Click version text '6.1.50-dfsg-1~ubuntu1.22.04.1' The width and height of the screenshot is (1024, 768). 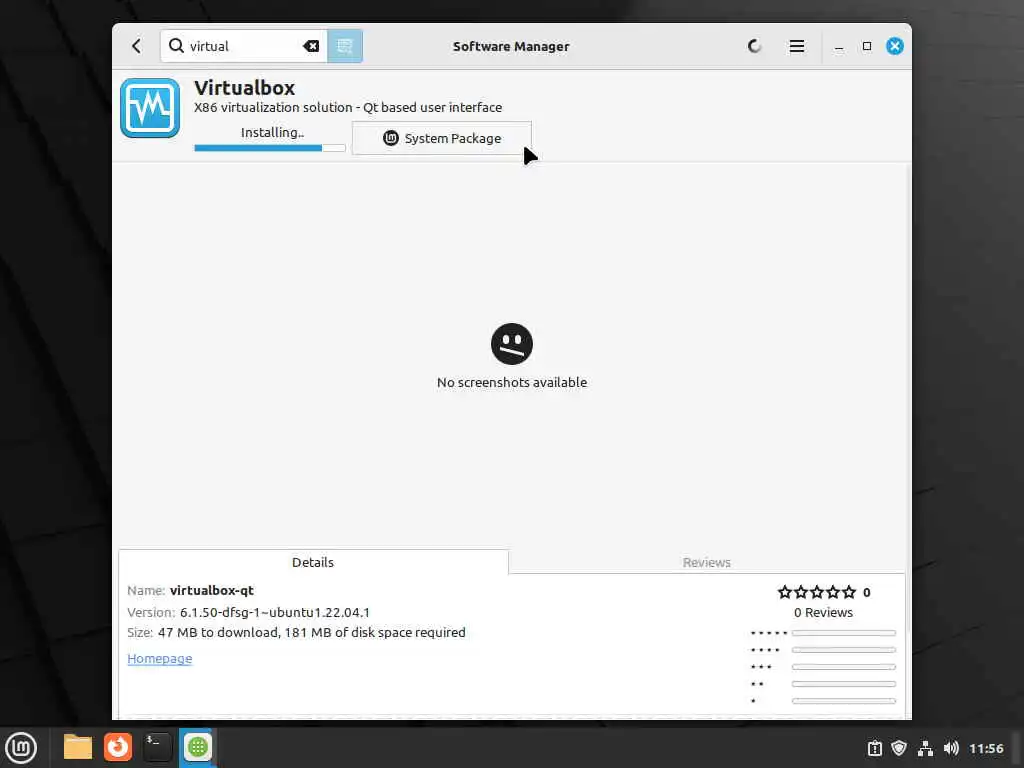coord(275,613)
